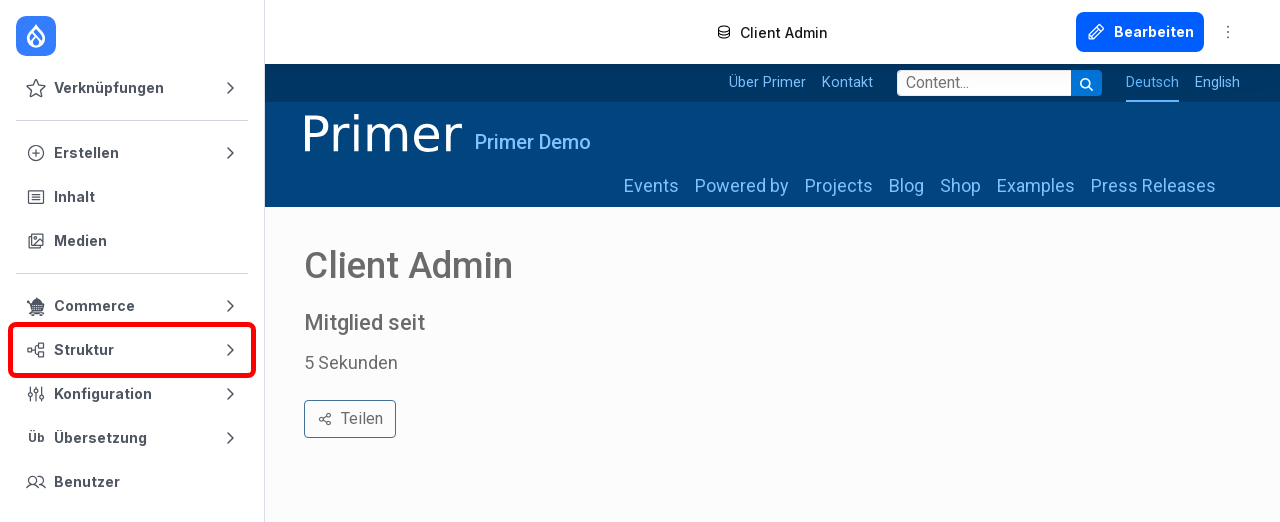Screen dimensions: 1280x522
Task: Focus the Content search field
Action: pyautogui.click(x=984, y=83)
